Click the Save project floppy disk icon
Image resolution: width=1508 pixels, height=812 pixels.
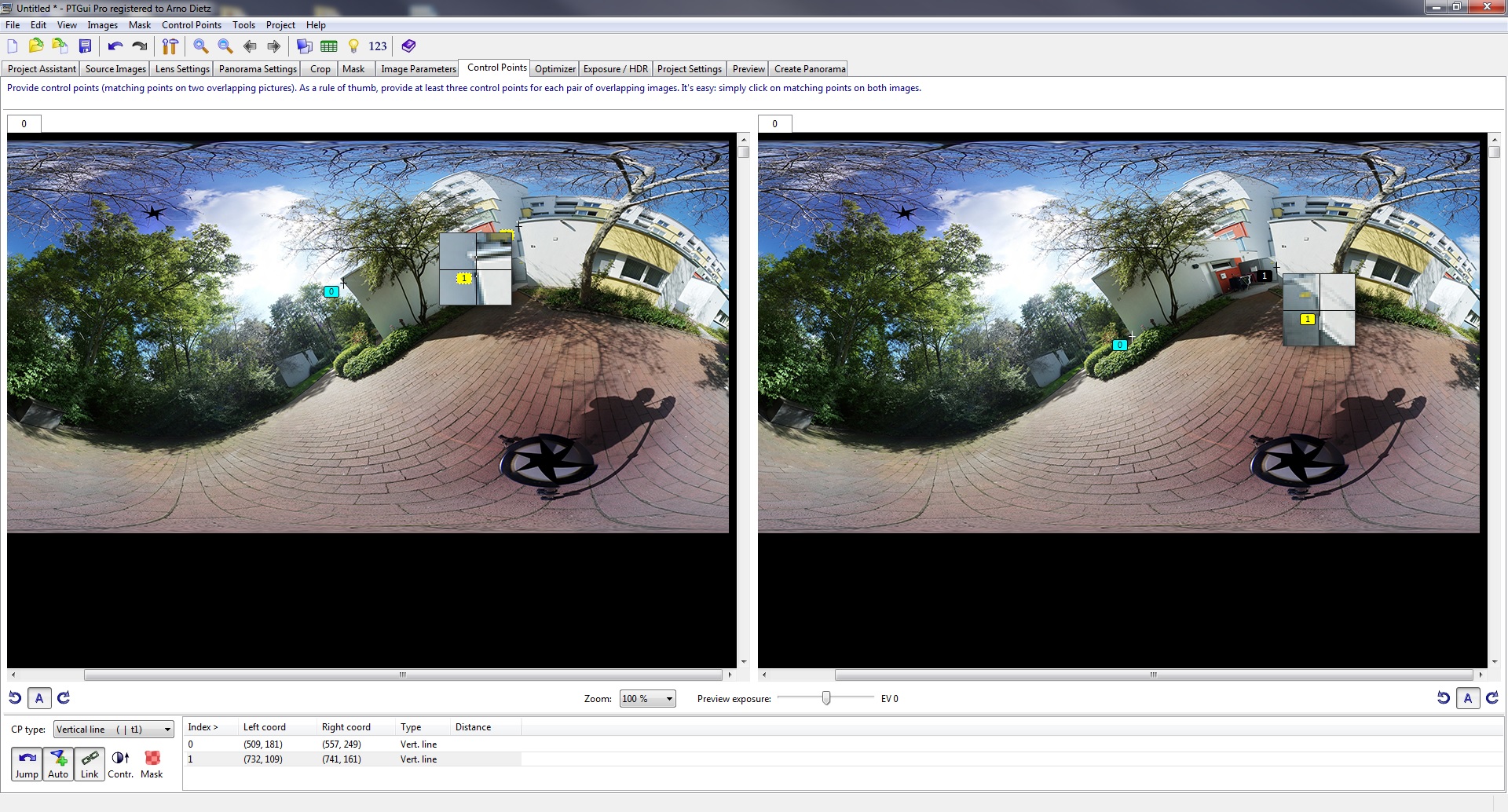click(x=85, y=46)
